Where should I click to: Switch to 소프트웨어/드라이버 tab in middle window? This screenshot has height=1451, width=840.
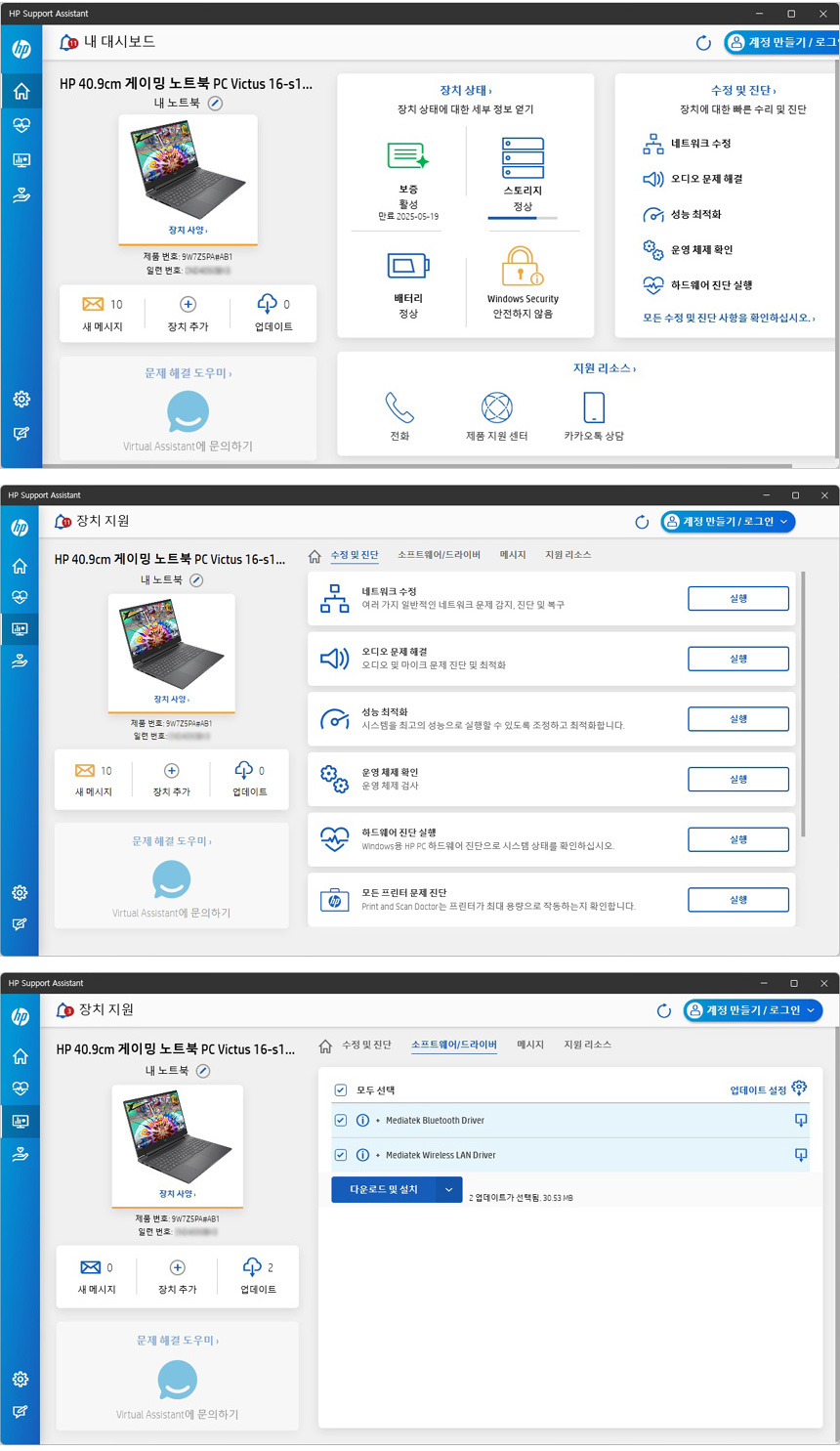(x=439, y=555)
